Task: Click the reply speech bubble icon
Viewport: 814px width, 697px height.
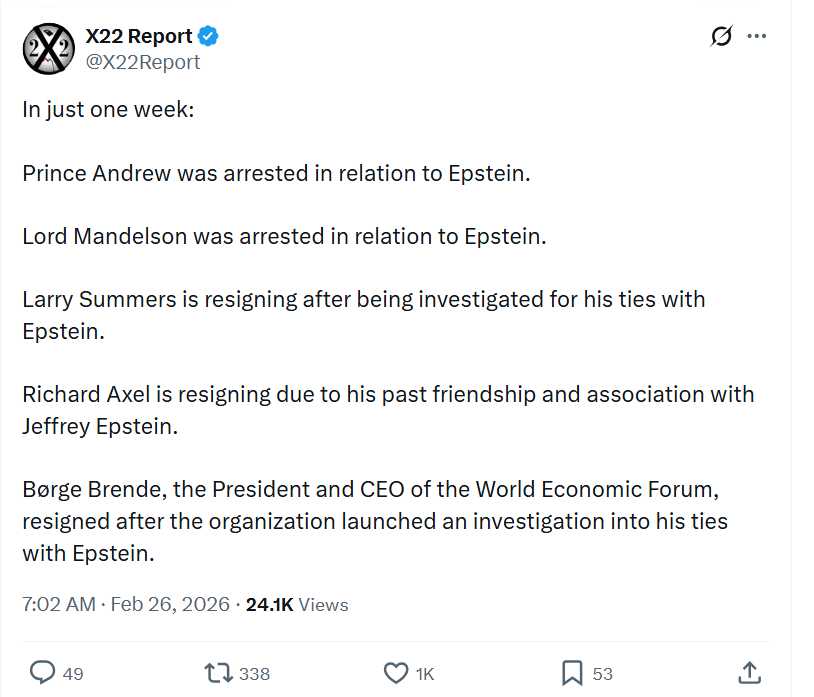Action: 42,673
